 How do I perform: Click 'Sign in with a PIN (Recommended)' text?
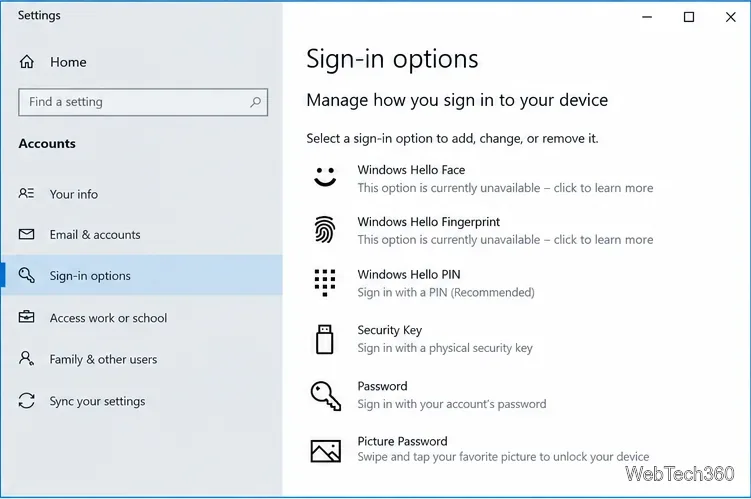[446, 292]
